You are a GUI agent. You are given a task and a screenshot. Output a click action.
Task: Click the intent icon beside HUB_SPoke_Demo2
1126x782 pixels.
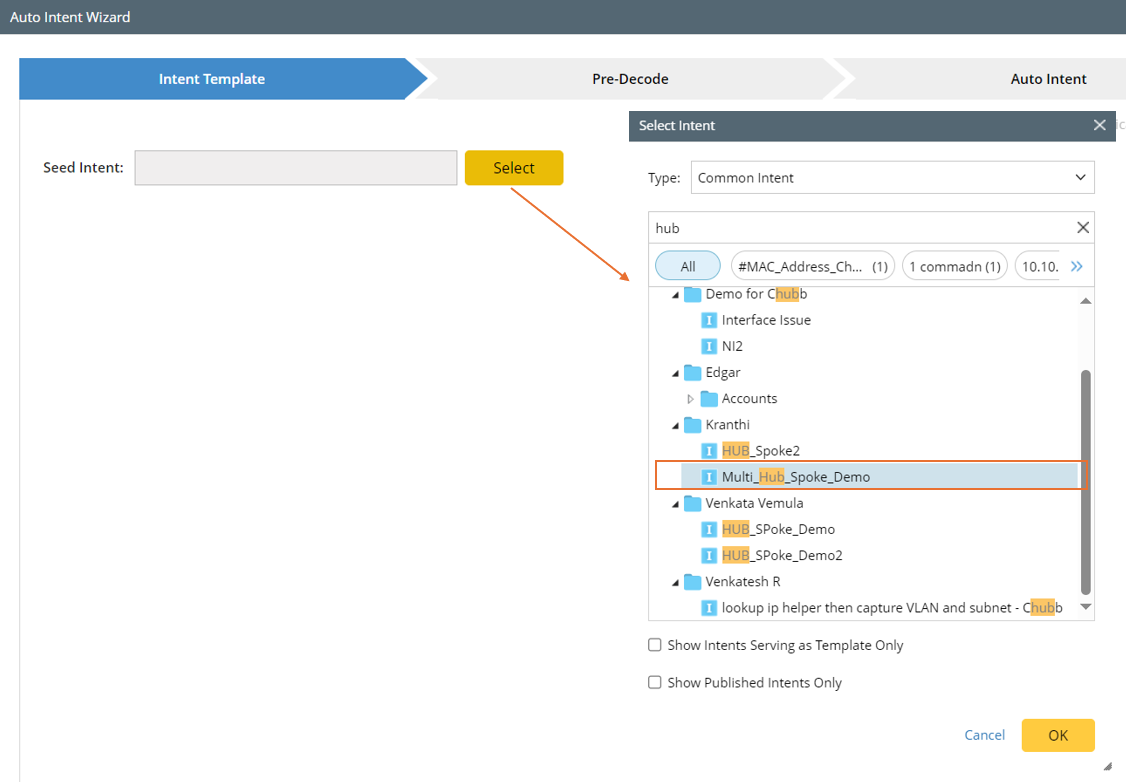point(709,555)
